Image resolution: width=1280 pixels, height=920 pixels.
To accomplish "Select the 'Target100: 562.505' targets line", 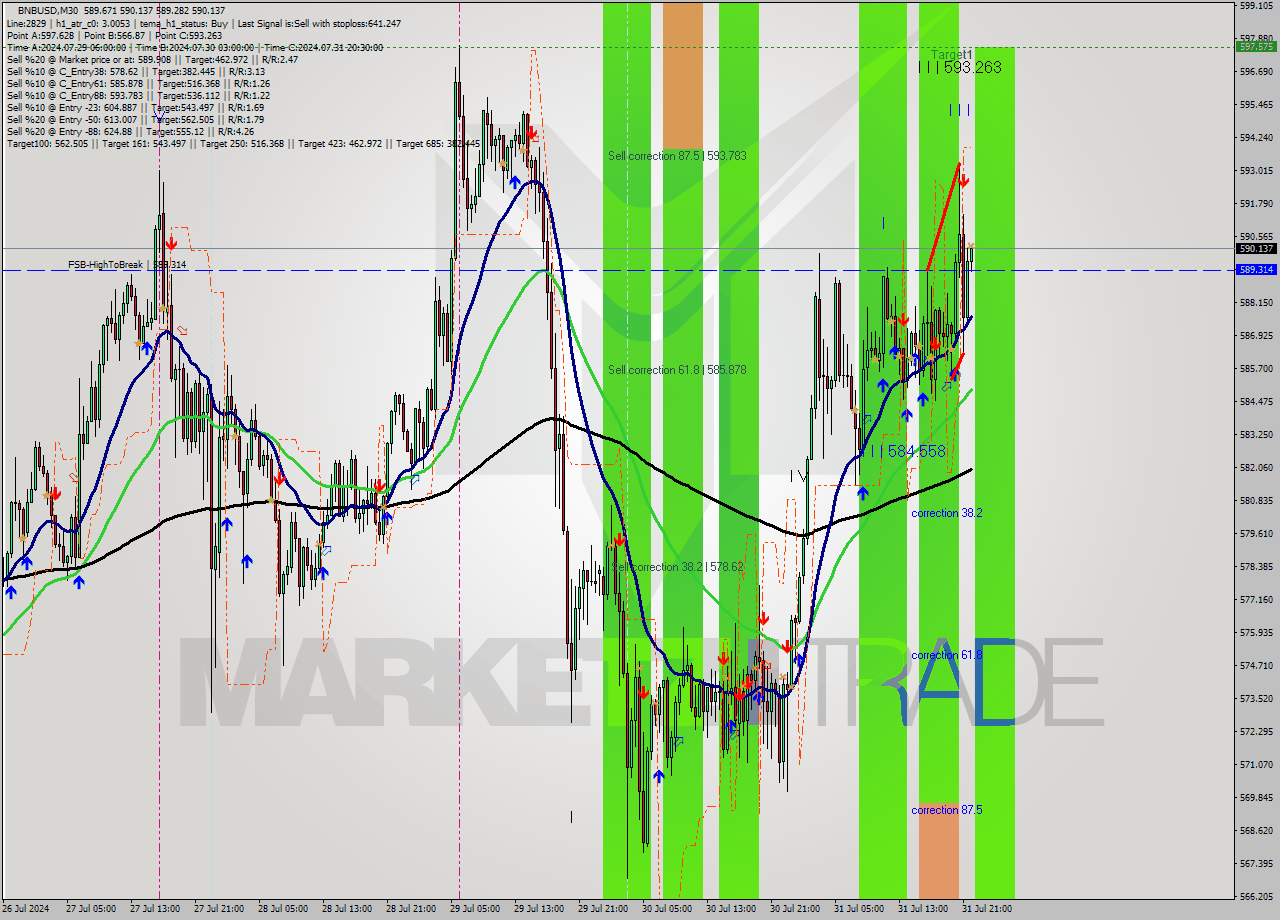I will (x=243, y=143).
